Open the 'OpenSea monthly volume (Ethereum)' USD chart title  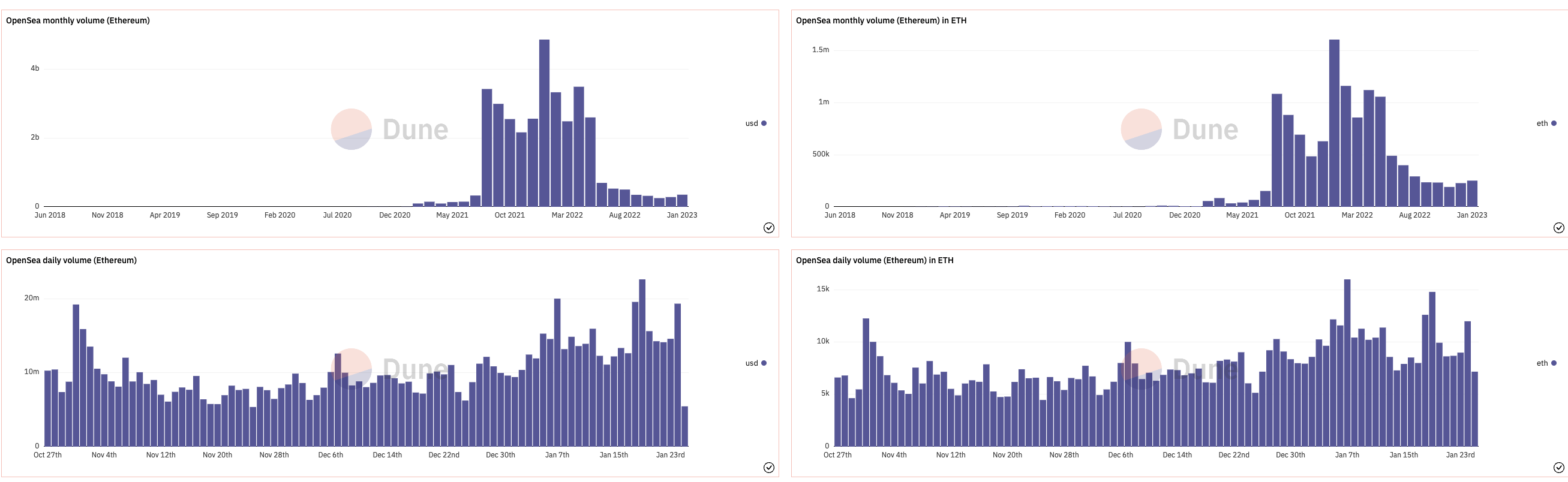click(x=78, y=21)
